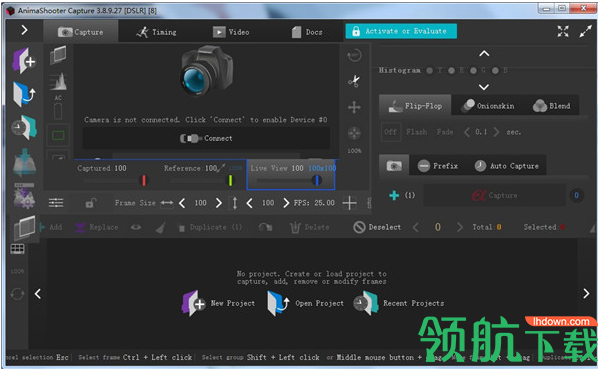The height and width of the screenshot is (369, 598).
Task: Decrease frame height with left arrow
Action: (249, 203)
